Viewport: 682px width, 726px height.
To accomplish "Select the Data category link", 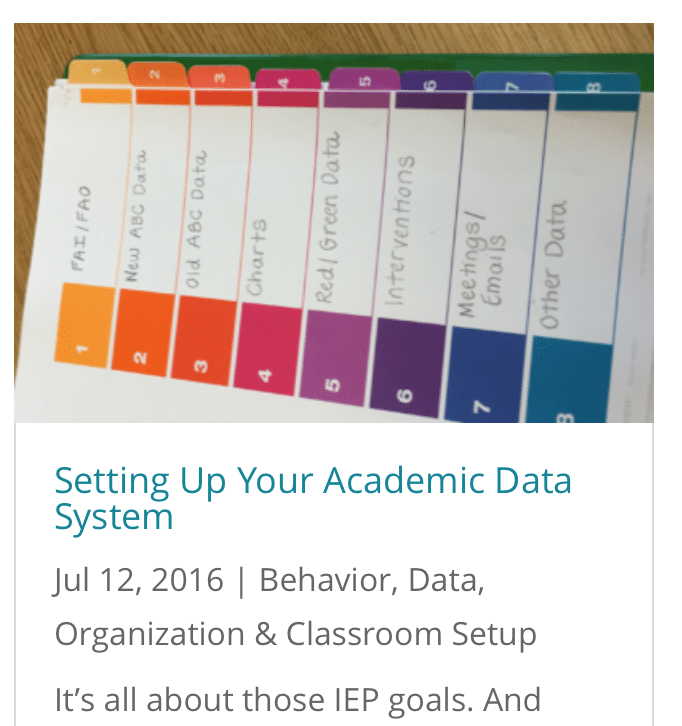I will (446, 579).
